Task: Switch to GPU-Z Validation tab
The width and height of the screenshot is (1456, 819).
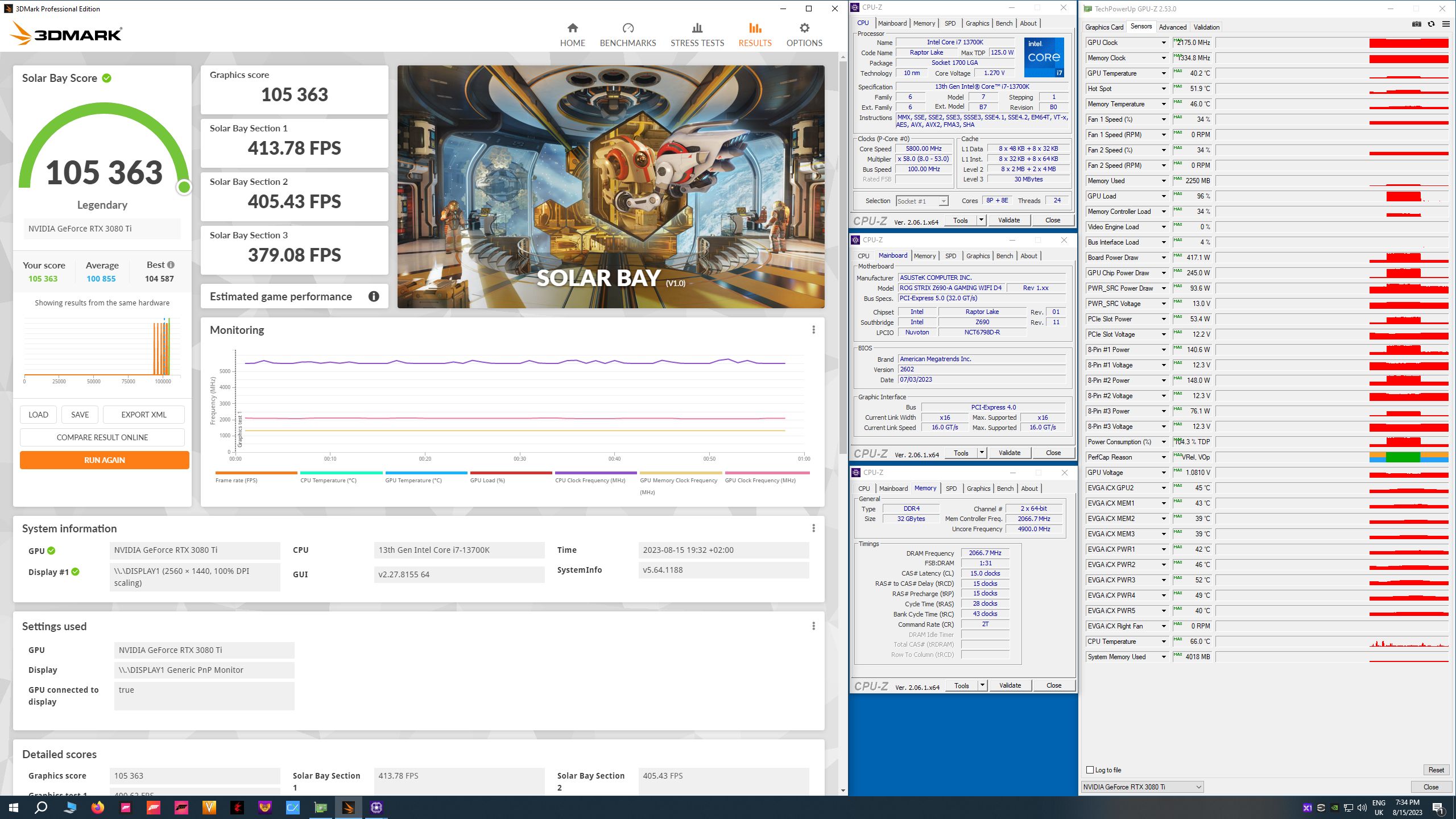Action: coord(1206,27)
